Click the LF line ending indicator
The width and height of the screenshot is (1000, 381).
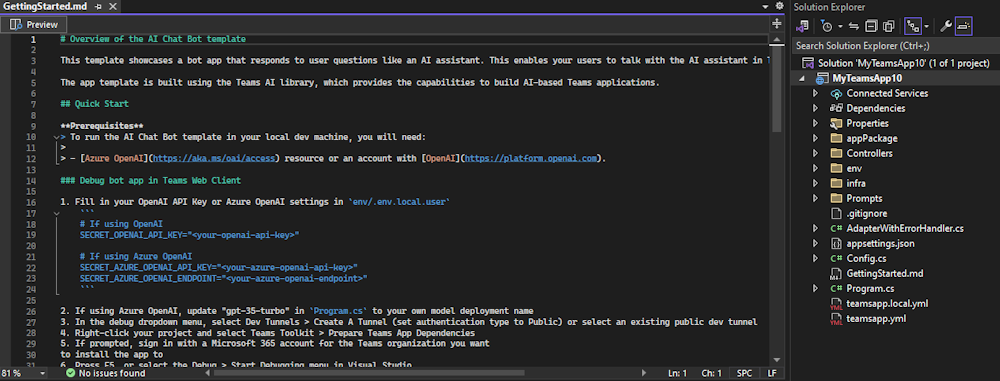click(772, 373)
